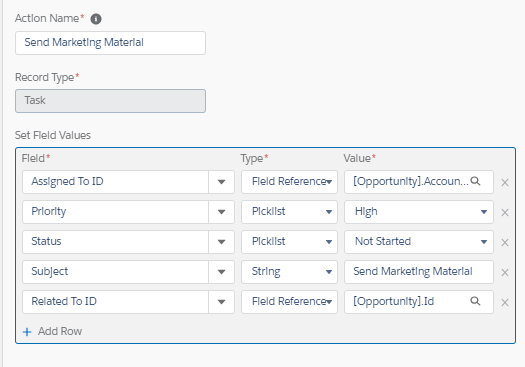Open the Status field dropdown arrow

(221, 242)
